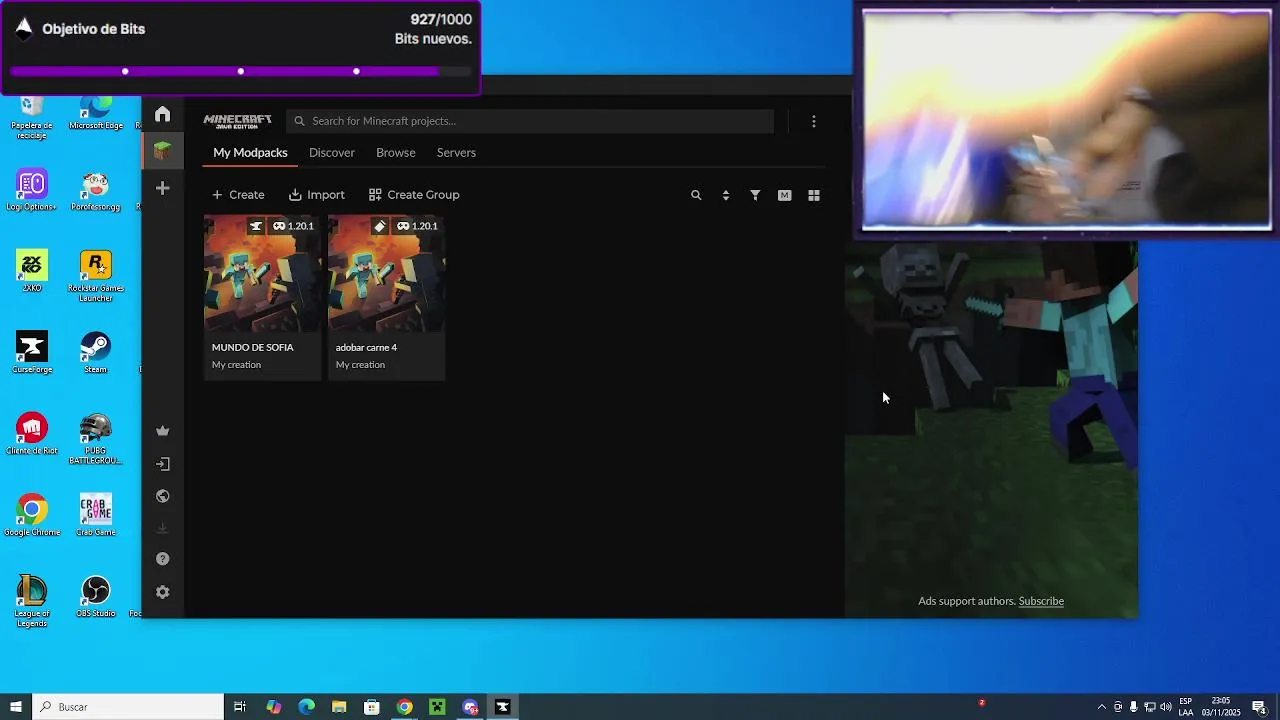
Task: Open Minecraft creeper icon on taskbar
Action: [437, 707]
